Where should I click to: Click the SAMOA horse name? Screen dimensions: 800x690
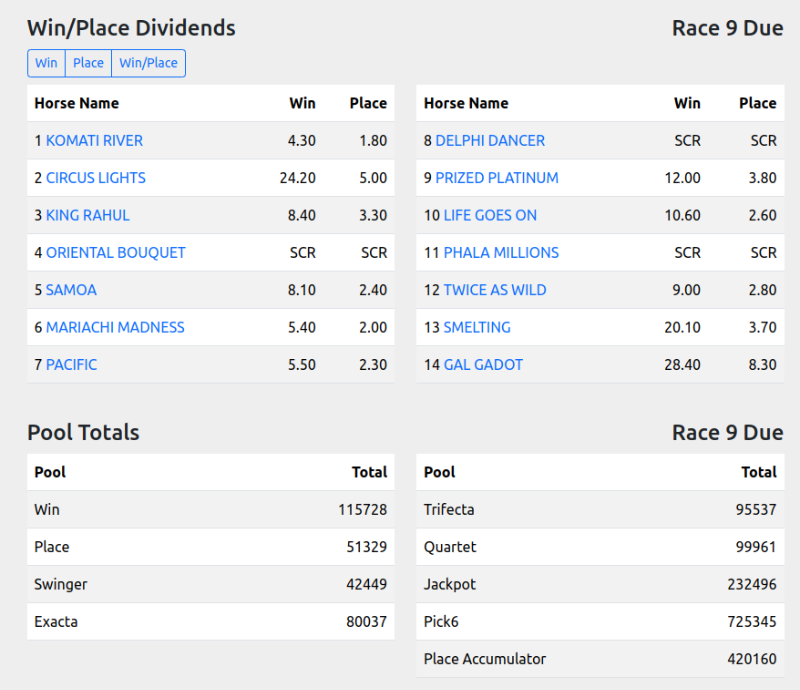71,290
